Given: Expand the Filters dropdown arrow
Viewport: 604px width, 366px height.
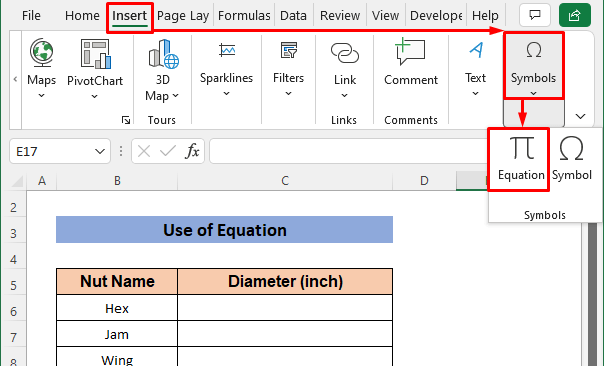Looking at the screenshot, I should click(x=288, y=93).
